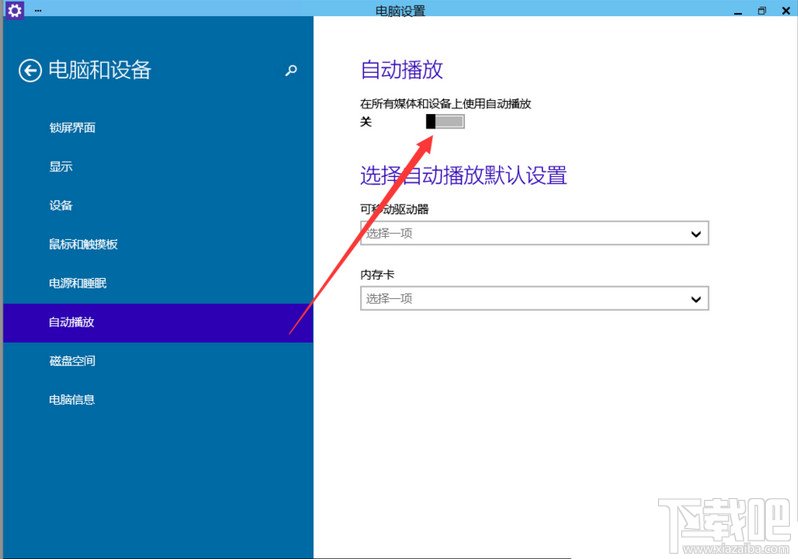Image resolution: width=798 pixels, height=559 pixels.
Task: Click the settings gear icon in title bar
Action: [14, 9]
